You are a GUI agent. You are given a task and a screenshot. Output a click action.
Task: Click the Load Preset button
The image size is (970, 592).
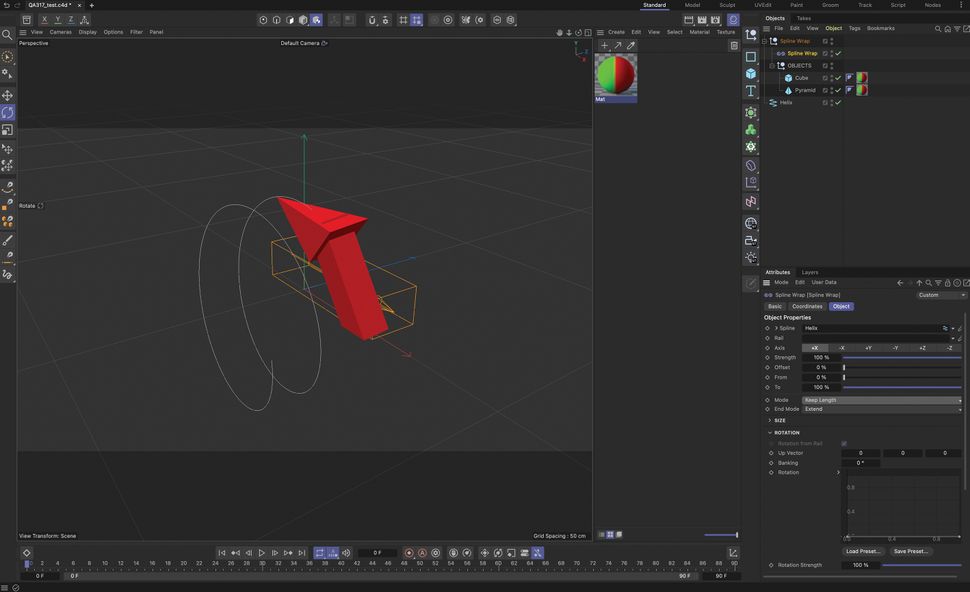click(862, 551)
